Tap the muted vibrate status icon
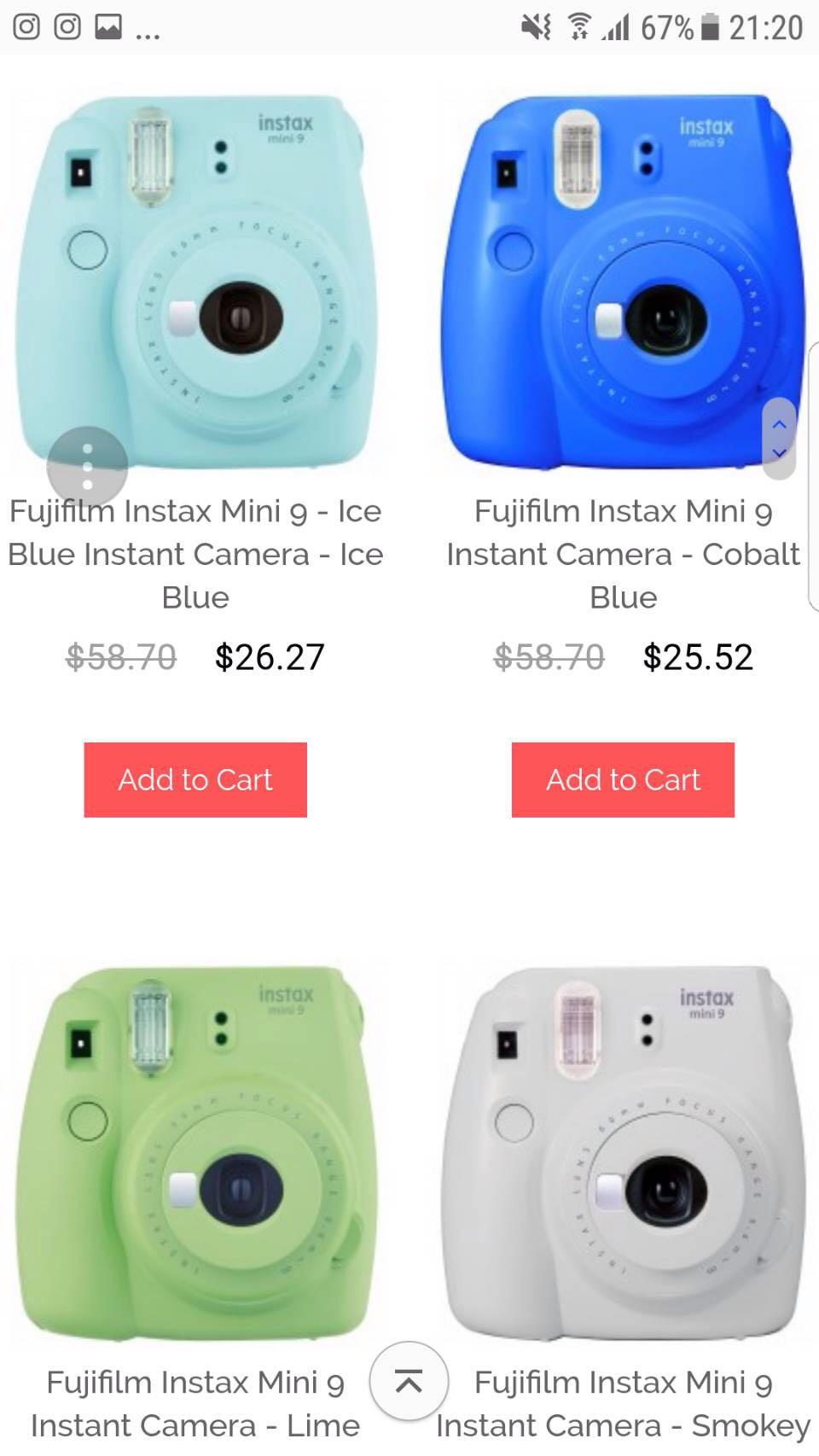Screen dimensions: 819x1456 537,27
